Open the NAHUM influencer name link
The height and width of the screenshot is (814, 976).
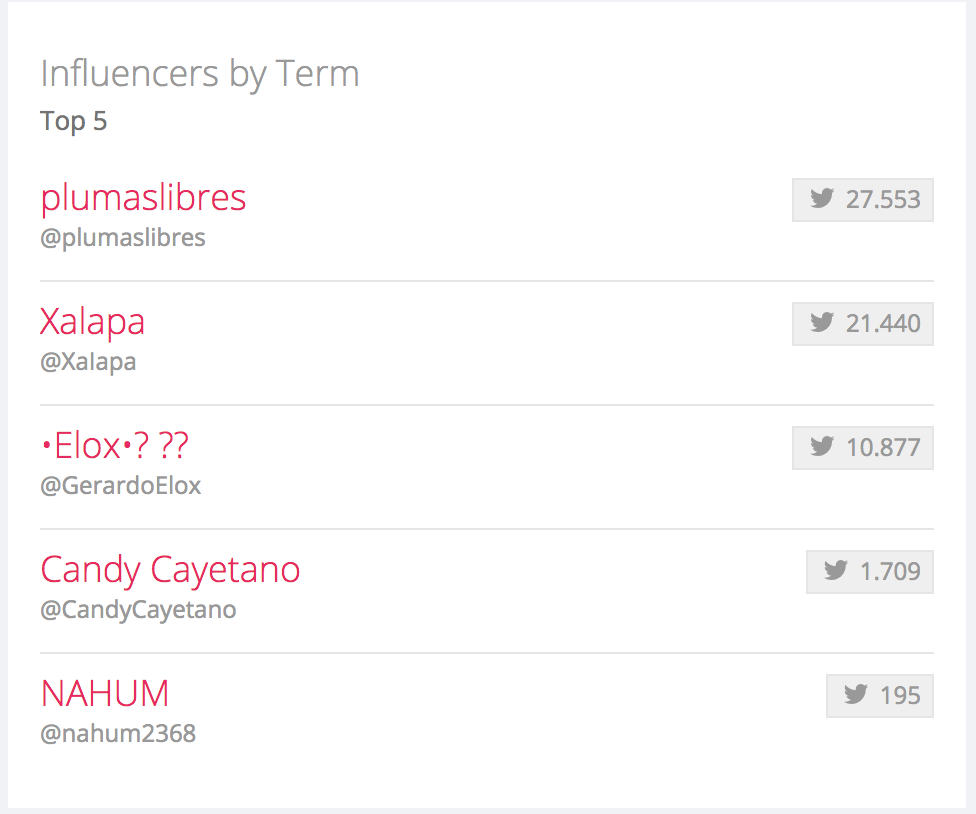(105, 693)
